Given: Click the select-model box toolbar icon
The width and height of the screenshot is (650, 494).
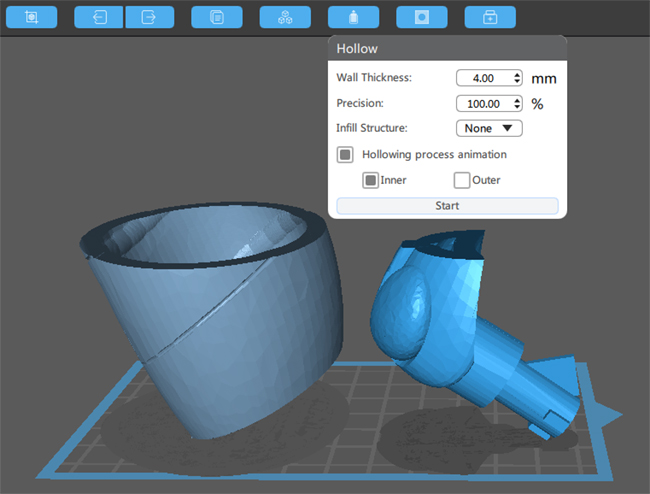Looking at the screenshot, I should [32, 17].
